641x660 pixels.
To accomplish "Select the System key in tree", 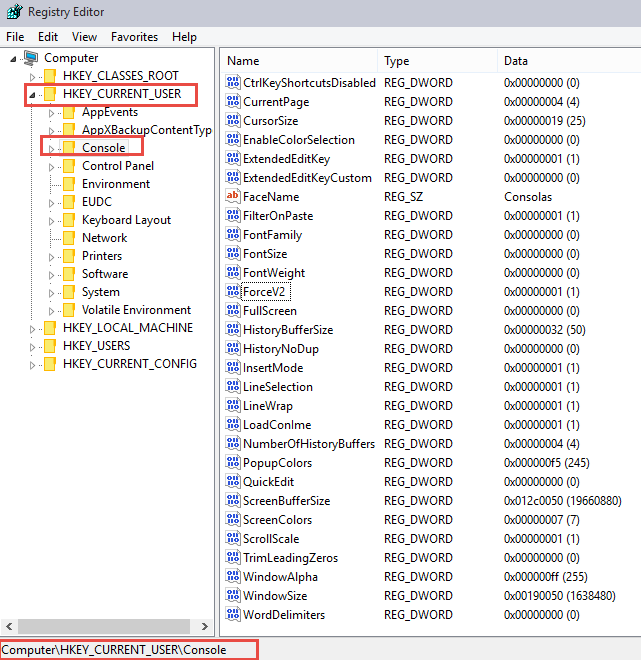I will pos(101,292).
